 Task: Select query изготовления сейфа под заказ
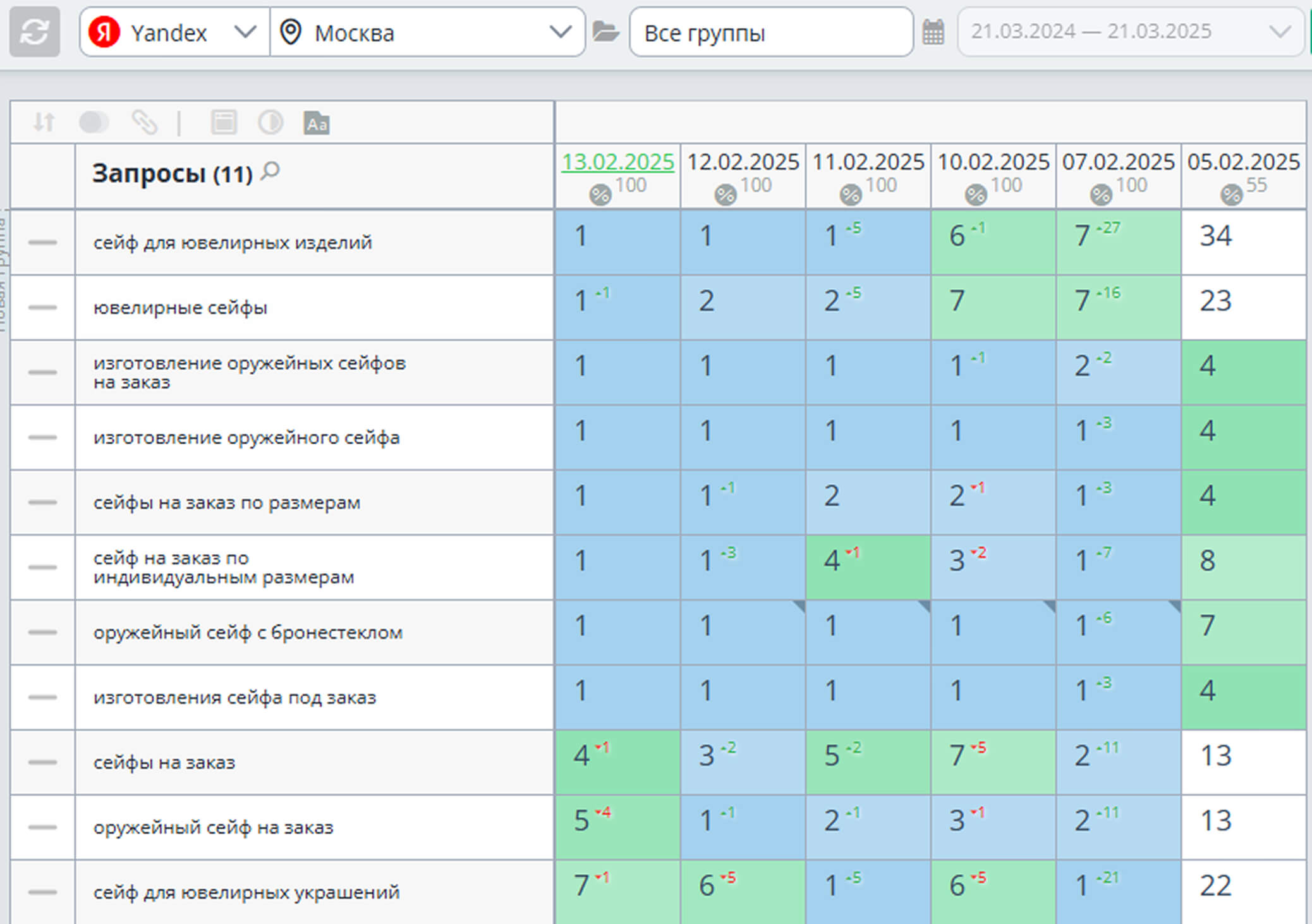[234, 698]
